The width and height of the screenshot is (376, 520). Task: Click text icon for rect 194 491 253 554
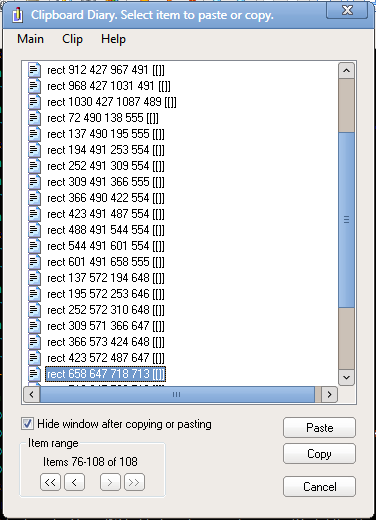[34, 150]
